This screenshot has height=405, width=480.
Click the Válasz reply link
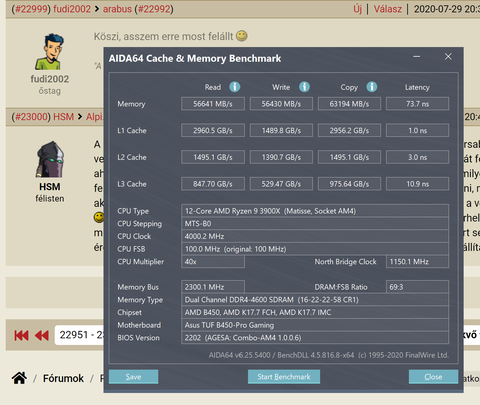click(388, 9)
